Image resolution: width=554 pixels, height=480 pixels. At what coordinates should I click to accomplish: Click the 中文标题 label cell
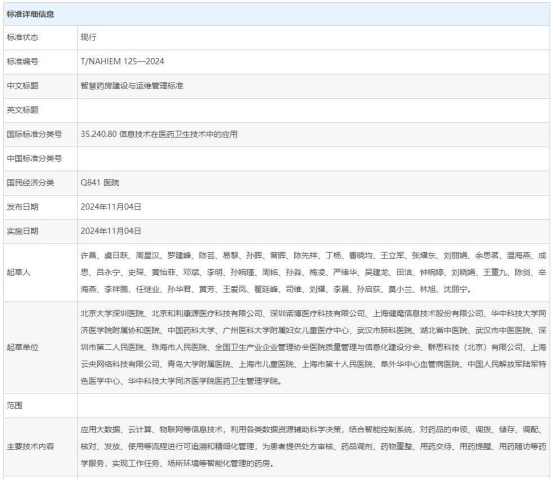41,86
